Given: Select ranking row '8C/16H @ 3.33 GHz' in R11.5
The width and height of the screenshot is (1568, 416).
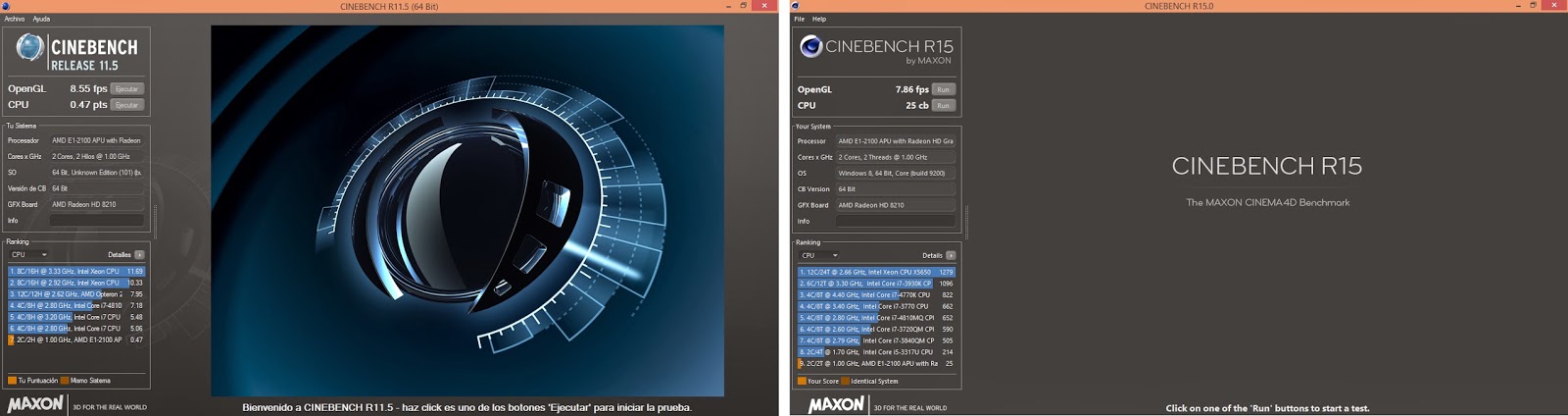Looking at the screenshot, I should pyautogui.click(x=76, y=271).
